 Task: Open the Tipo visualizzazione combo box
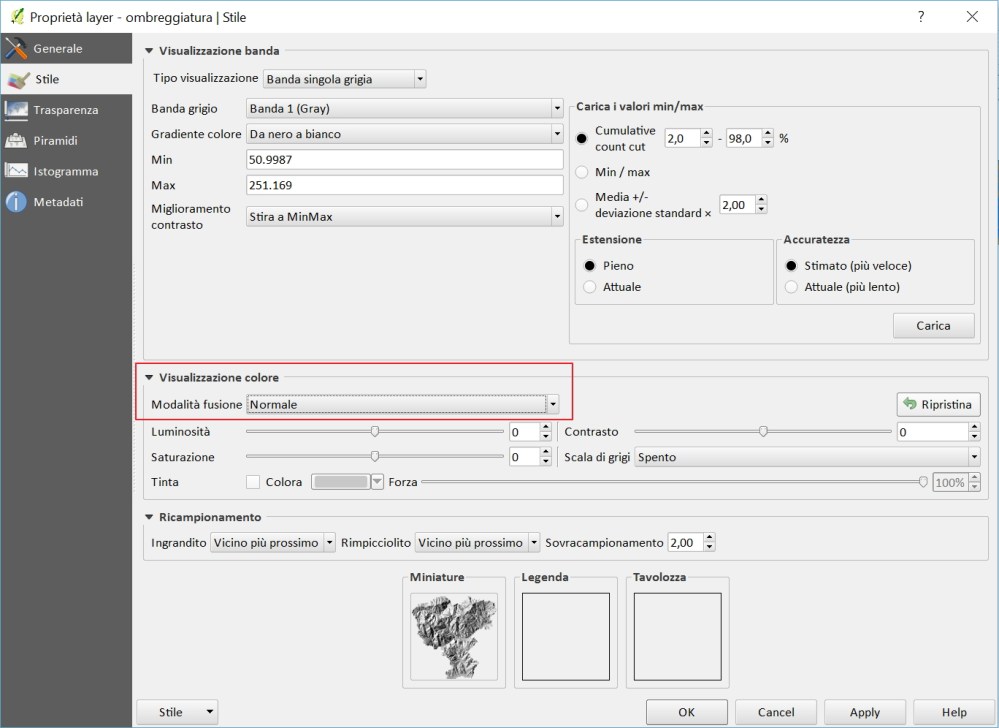click(344, 78)
